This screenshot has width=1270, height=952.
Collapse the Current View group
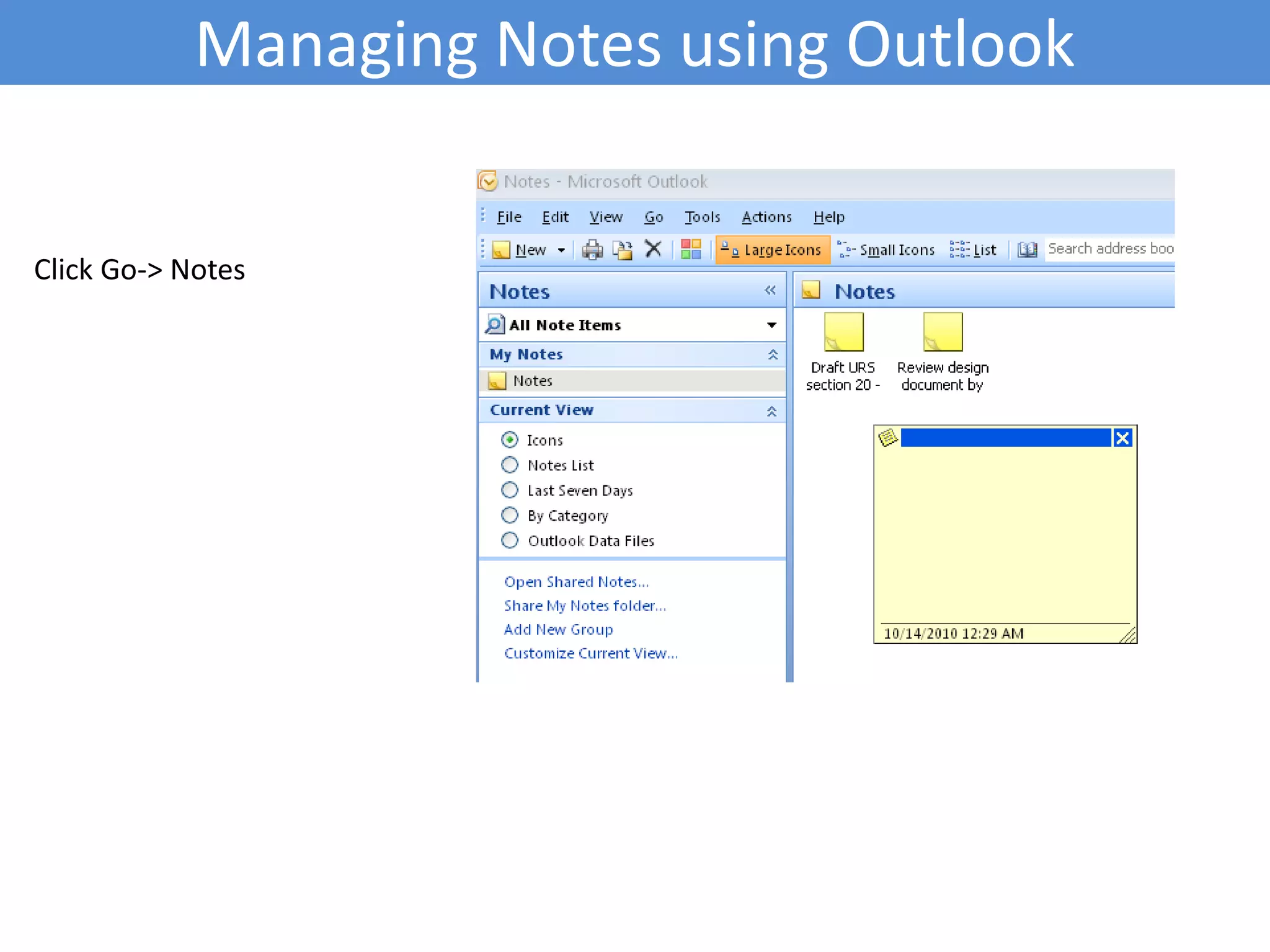(x=772, y=411)
